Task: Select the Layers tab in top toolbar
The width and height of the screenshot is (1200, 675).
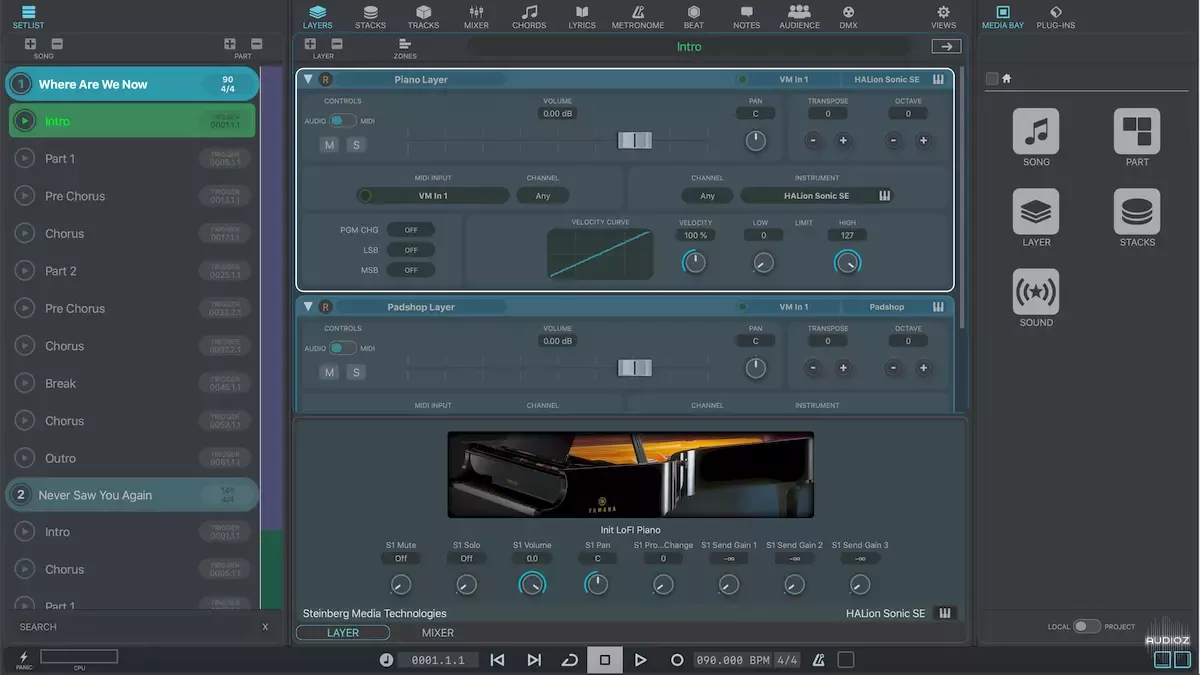Action: 317,16
